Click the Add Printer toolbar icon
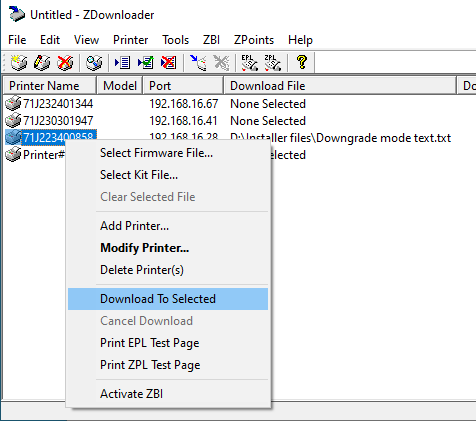 19,62
